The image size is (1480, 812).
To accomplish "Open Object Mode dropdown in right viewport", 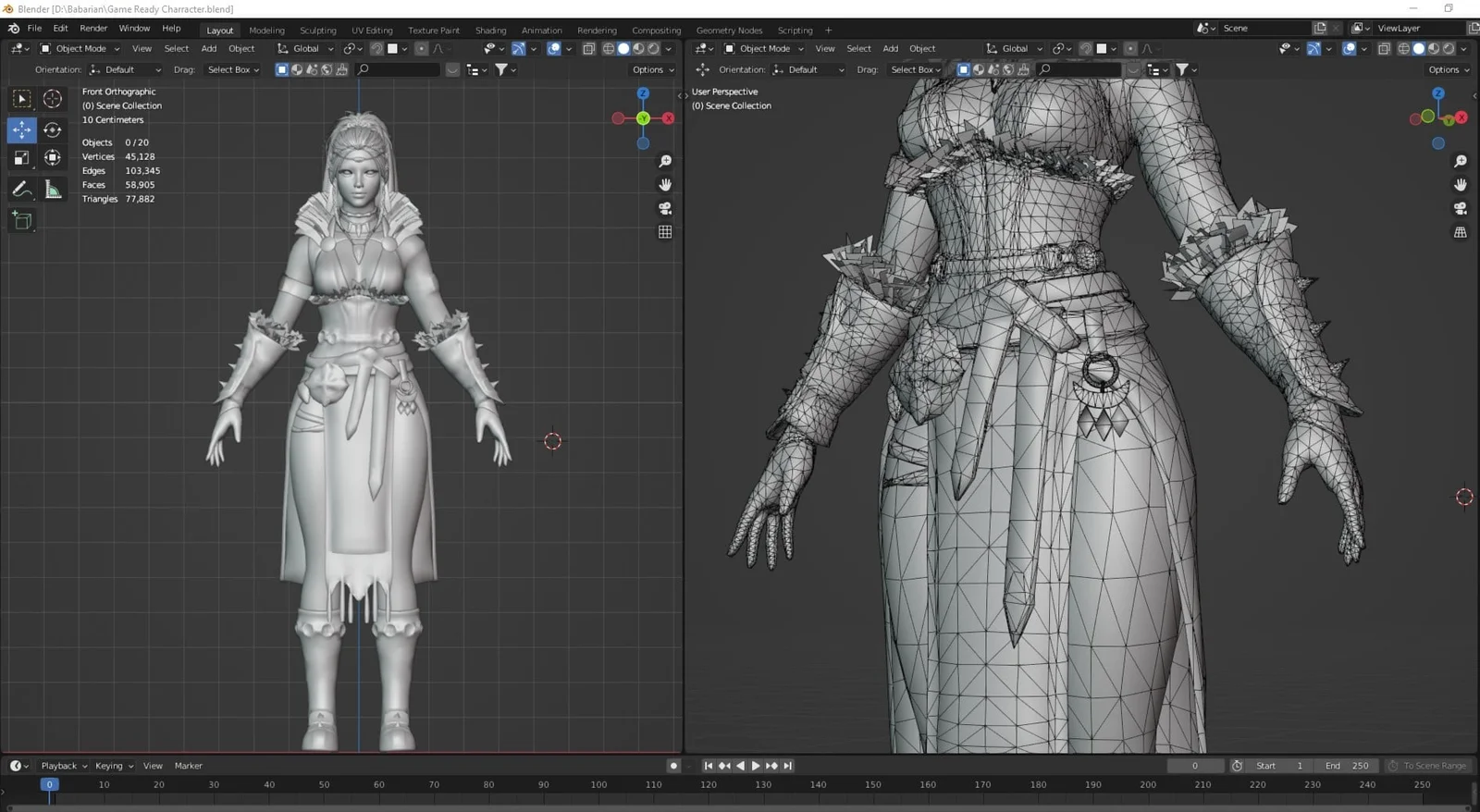I will [x=764, y=48].
